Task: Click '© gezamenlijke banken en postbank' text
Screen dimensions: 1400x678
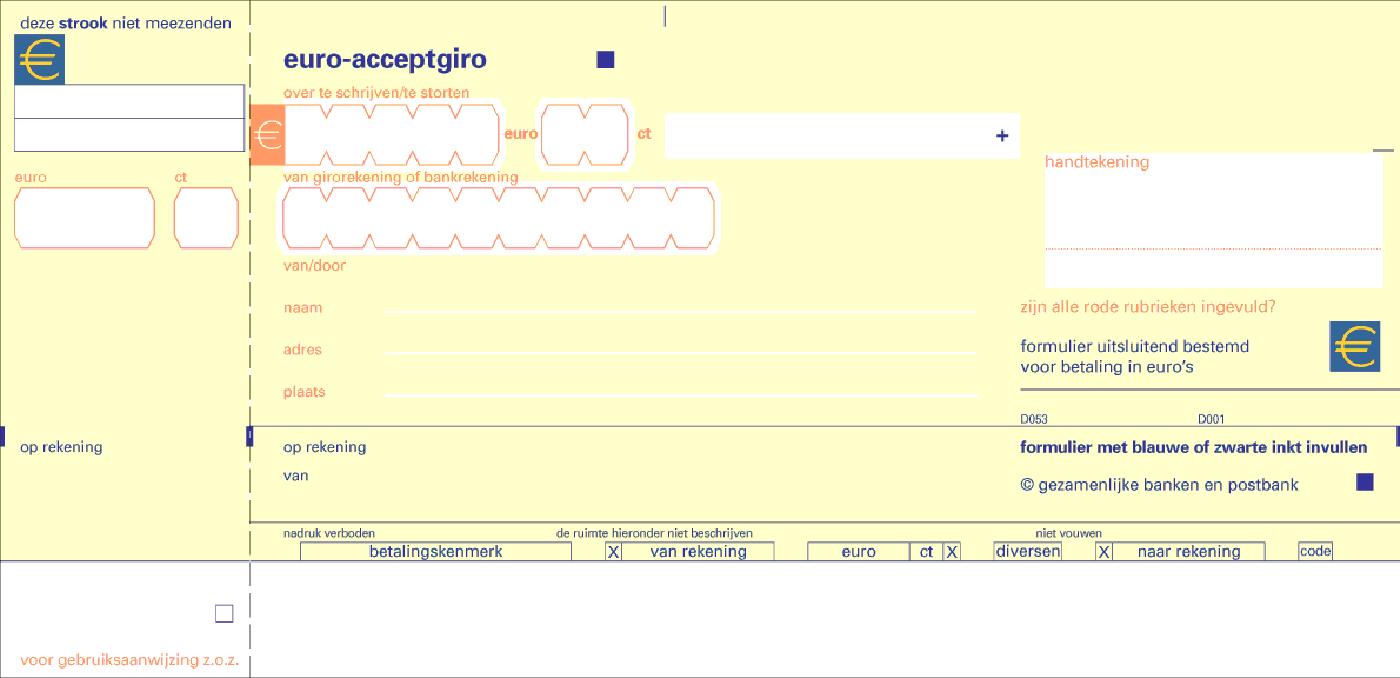Action: (1159, 485)
